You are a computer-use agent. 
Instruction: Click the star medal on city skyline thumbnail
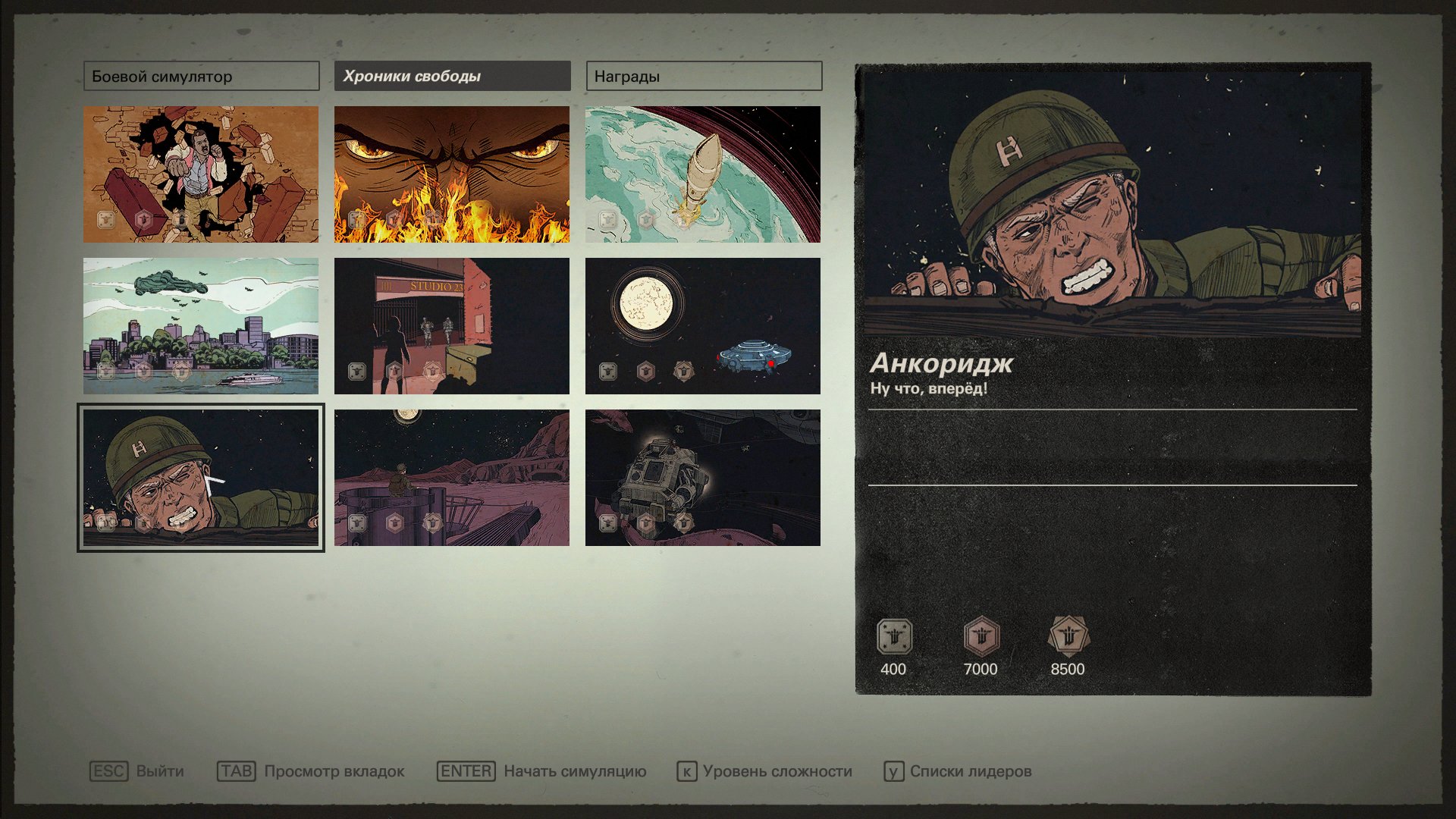coord(181,372)
